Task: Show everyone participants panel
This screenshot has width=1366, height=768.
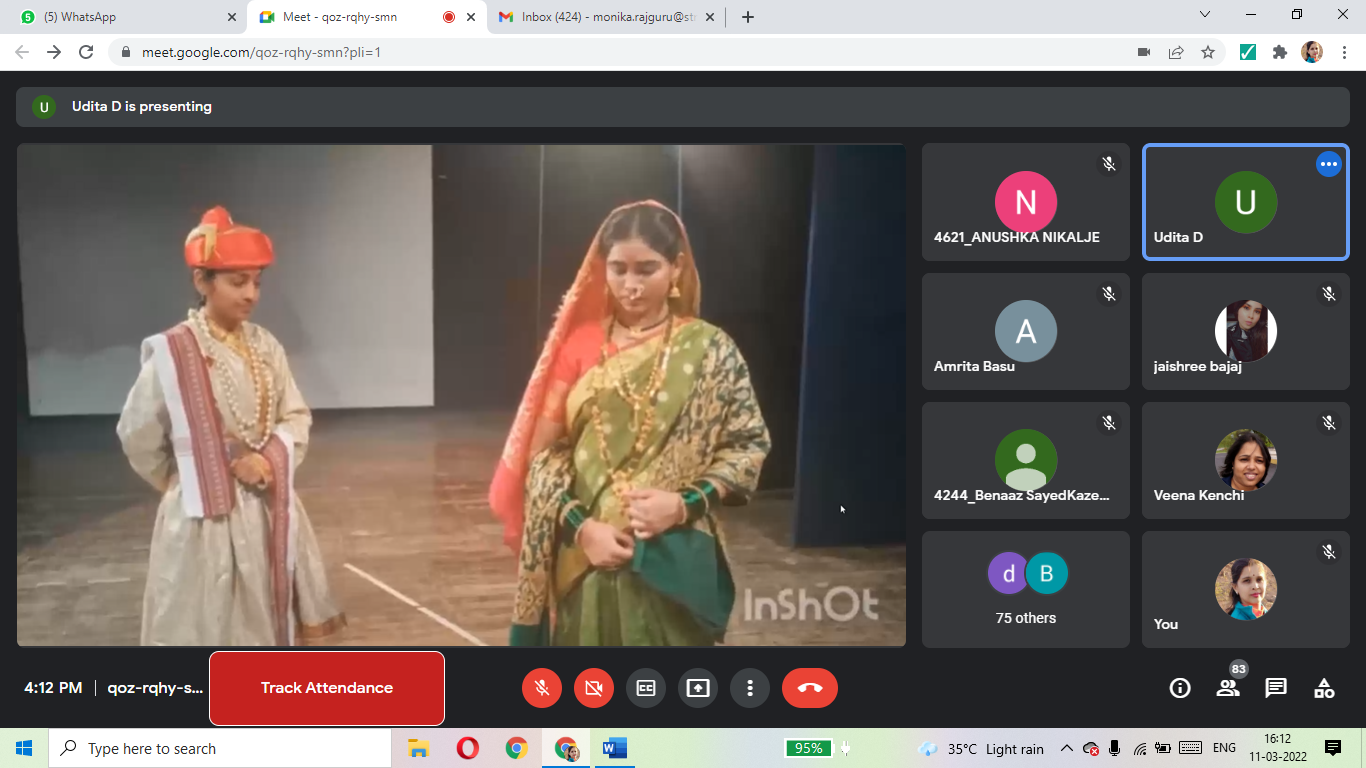Action: (x=1228, y=688)
